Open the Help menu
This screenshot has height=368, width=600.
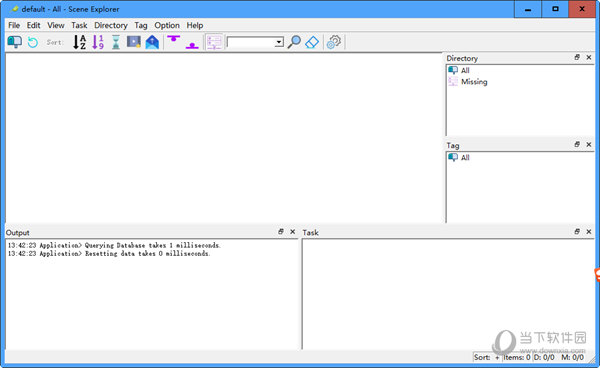(195, 25)
